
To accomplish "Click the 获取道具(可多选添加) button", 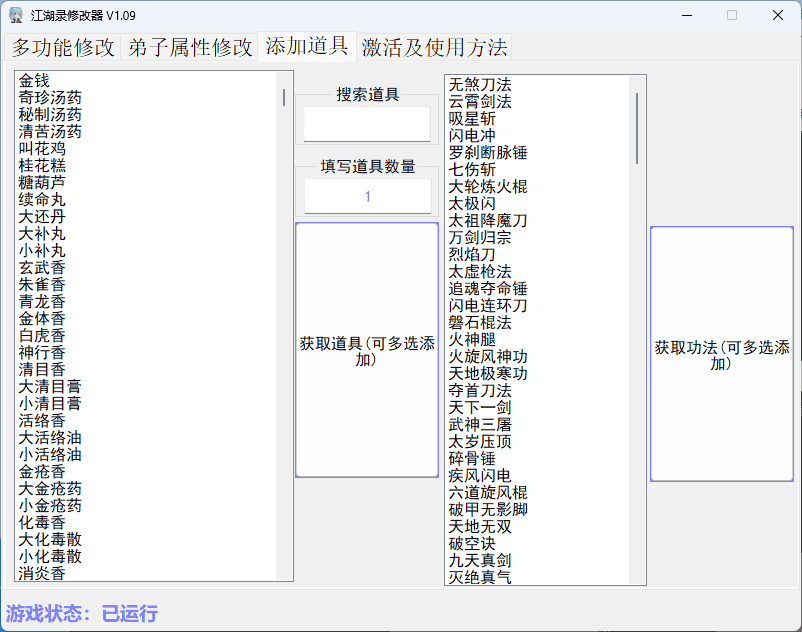I will (367, 350).
